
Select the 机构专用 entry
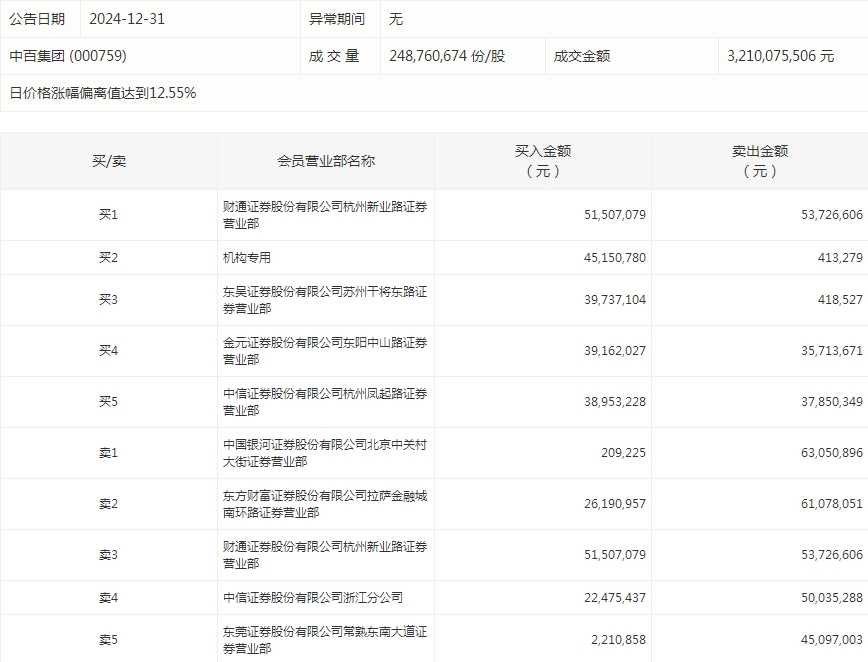pos(247,258)
